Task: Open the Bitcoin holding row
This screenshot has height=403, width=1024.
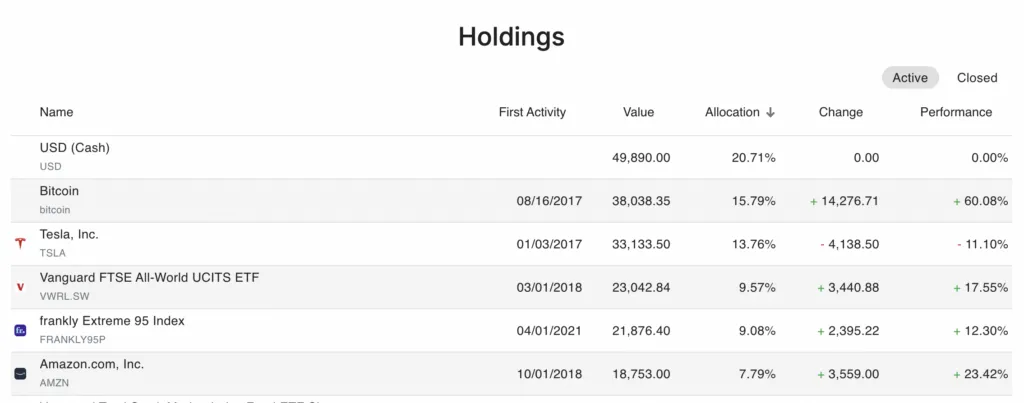Action: [59, 191]
